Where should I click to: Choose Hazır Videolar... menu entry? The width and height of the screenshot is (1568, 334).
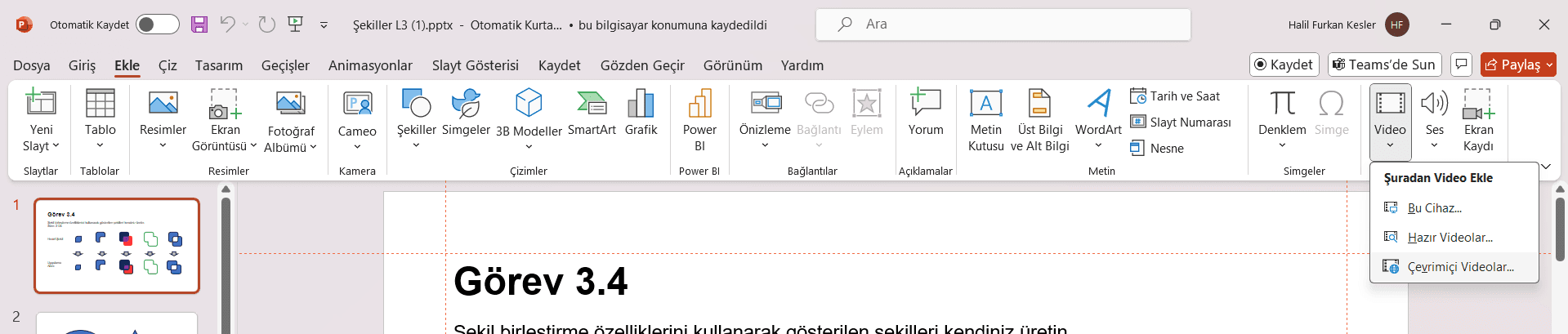coord(1454,238)
